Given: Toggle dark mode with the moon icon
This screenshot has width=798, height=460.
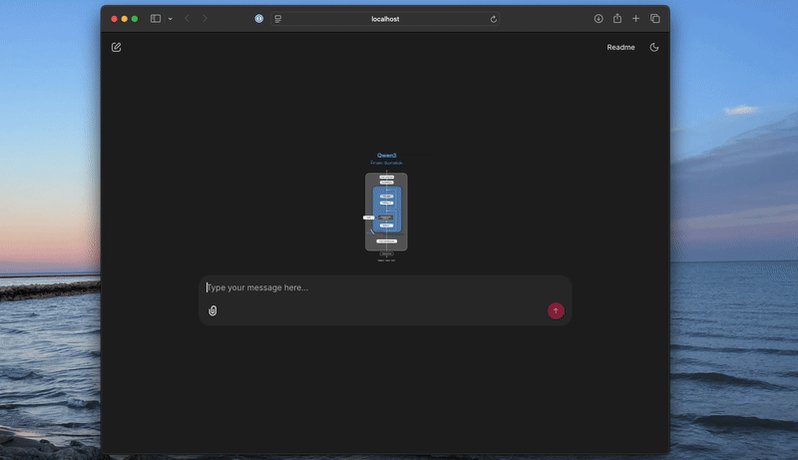Looking at the screenshot, I should coord(654,47).
